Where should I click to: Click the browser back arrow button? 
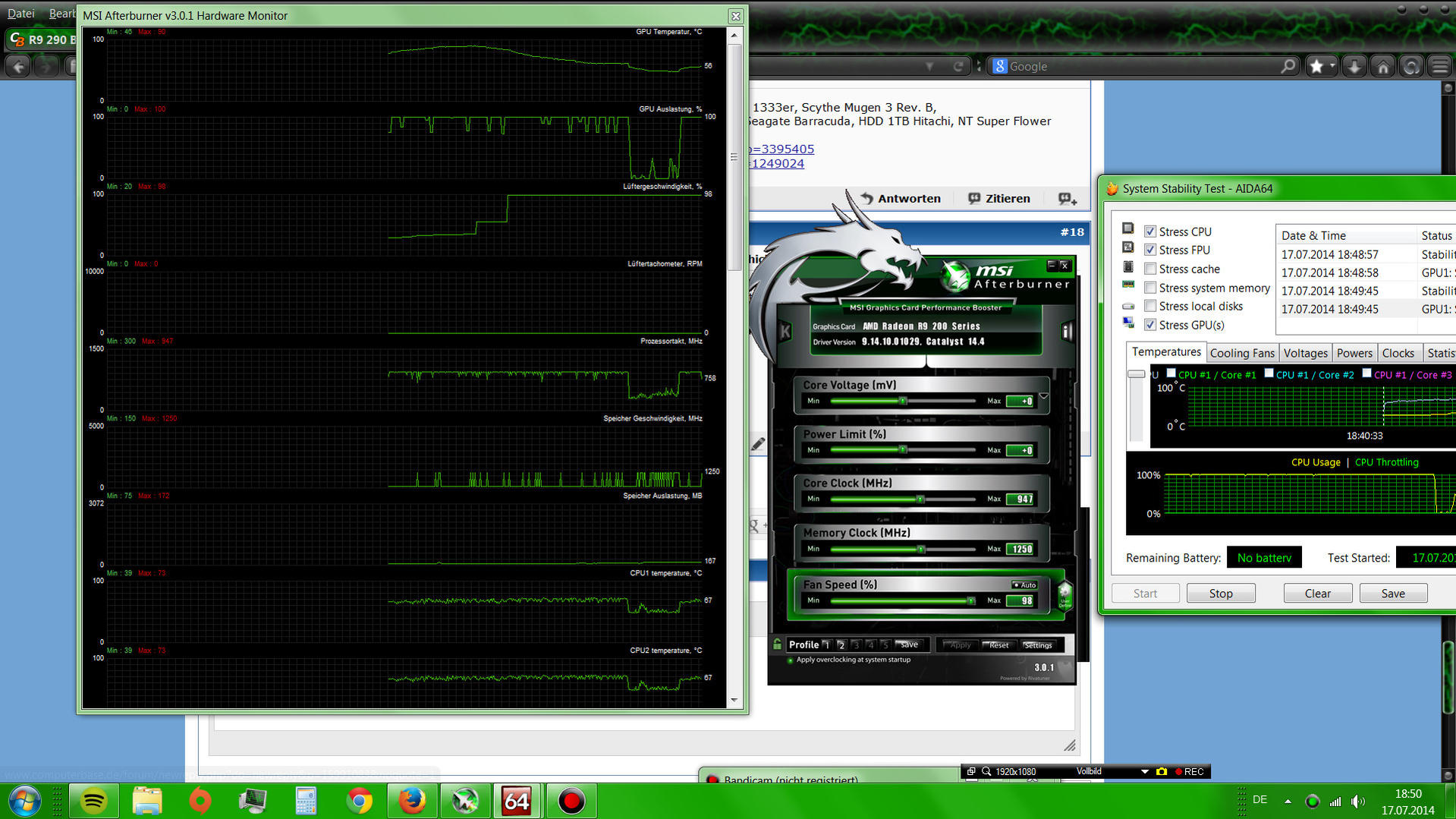coord(18,67)
